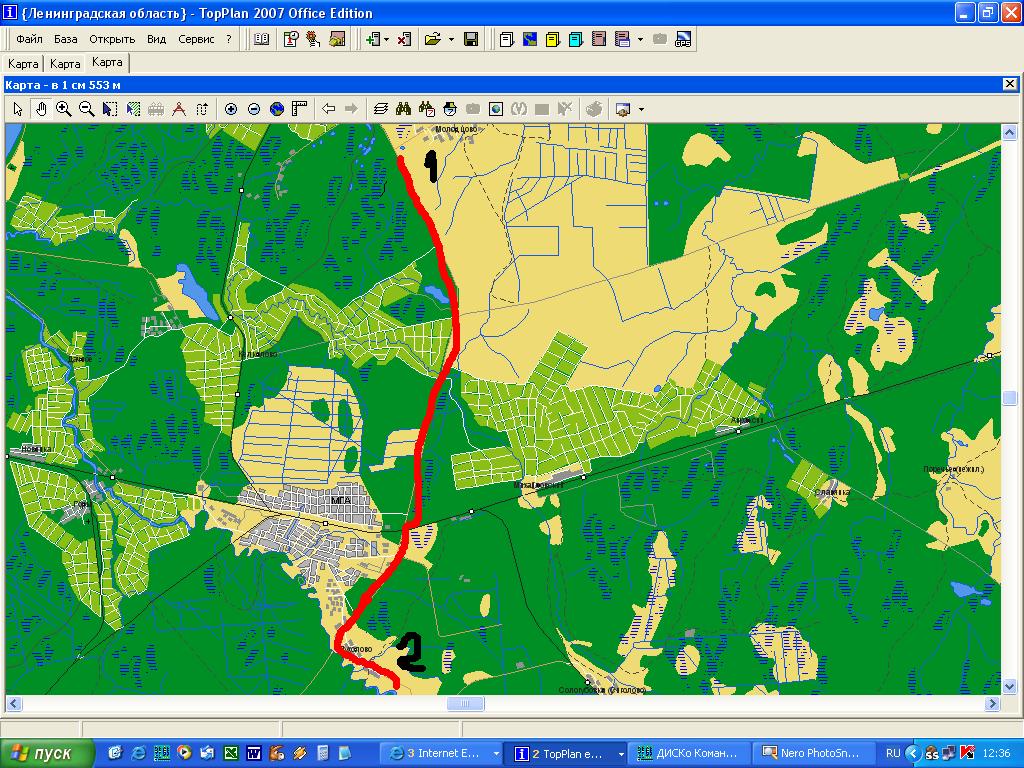Expand the add record dropdown arrow
The image size is (1024, 768).
pos(387,40)
